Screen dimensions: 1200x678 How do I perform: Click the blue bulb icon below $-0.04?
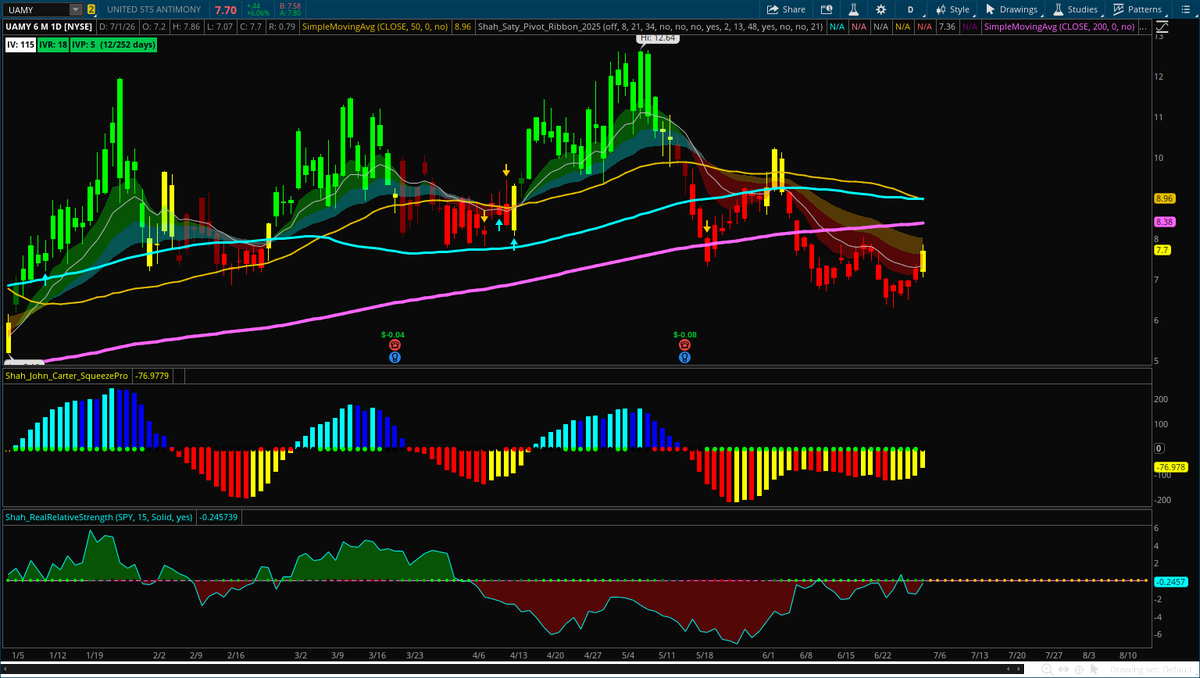394,355
